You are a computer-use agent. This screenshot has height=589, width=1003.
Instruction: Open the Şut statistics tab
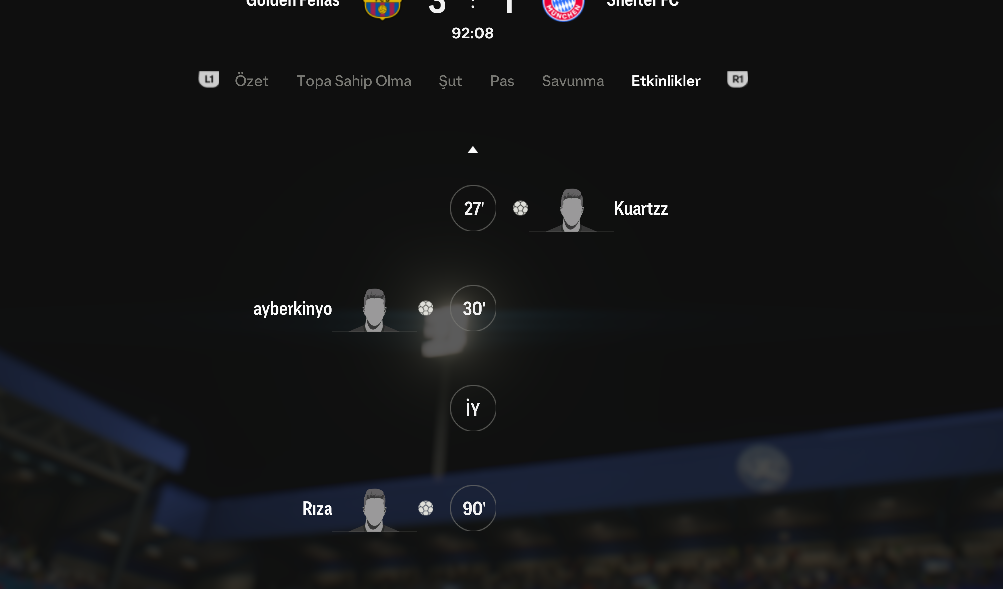(x=450, y=81)
